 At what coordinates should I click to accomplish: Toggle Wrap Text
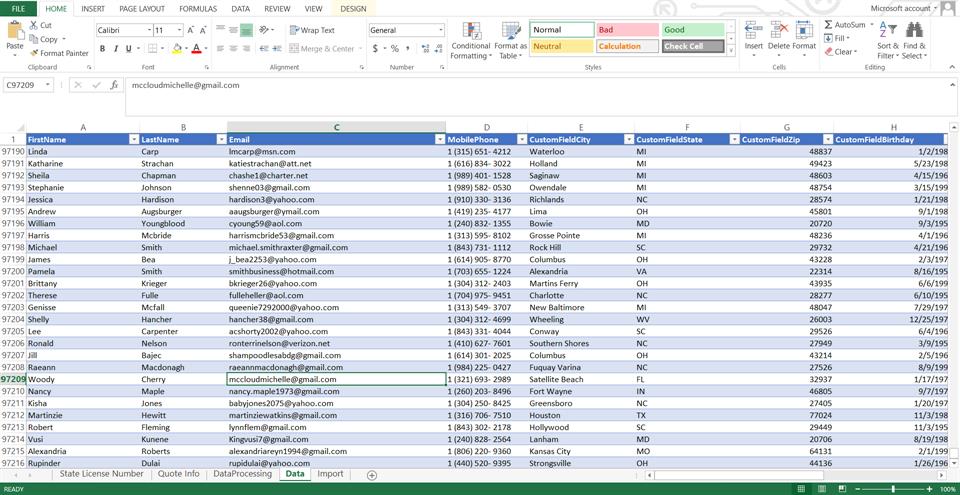312,30
